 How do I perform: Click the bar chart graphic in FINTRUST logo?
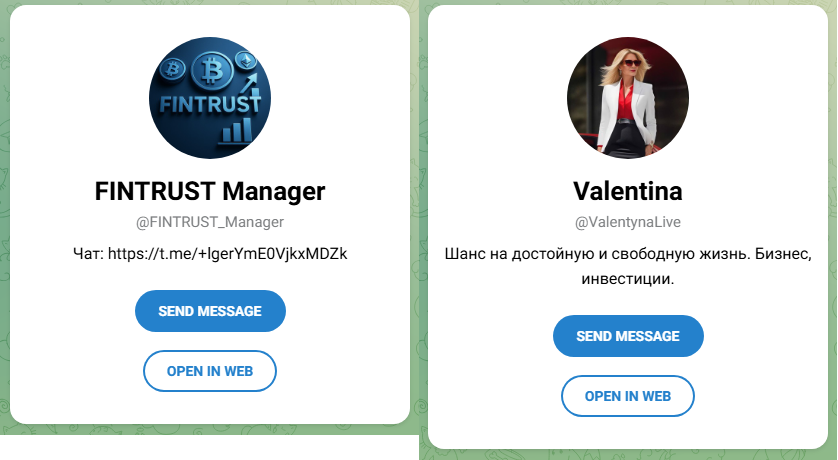(x=236, y=131)
